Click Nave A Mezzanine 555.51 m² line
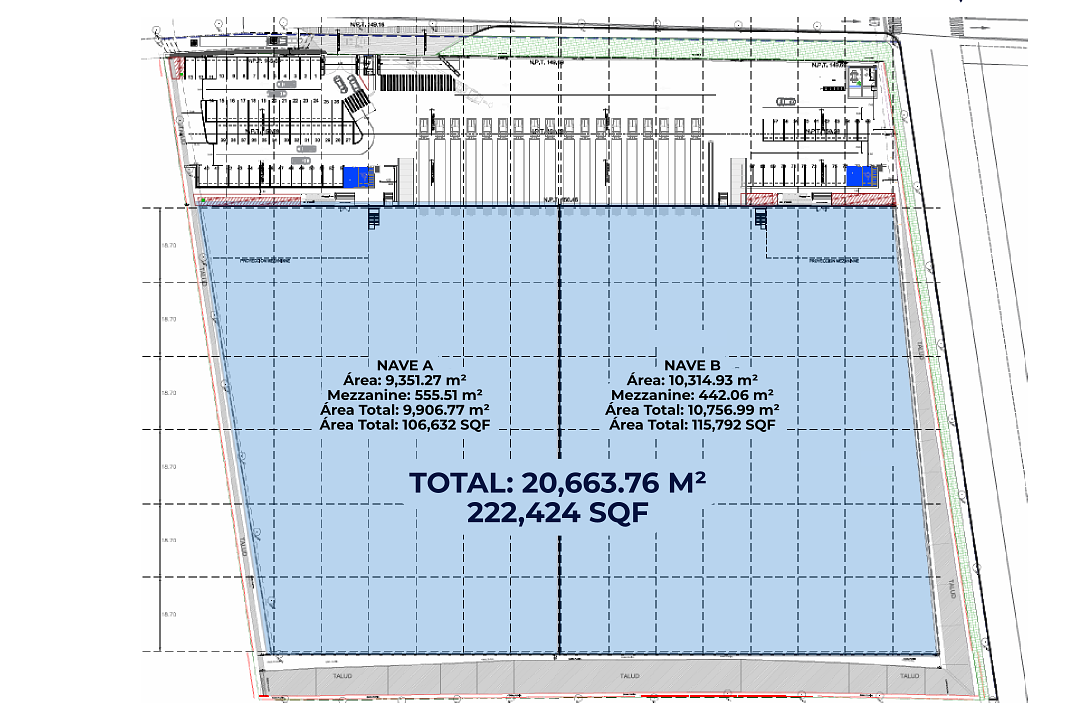Image resolution: width=1088 pixels, height=719 pixels. (x=404, y=395)
